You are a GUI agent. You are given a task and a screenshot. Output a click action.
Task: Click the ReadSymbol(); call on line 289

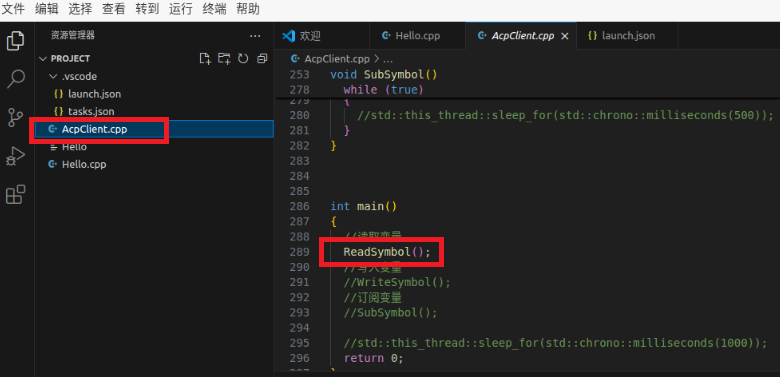pos(387,252)
